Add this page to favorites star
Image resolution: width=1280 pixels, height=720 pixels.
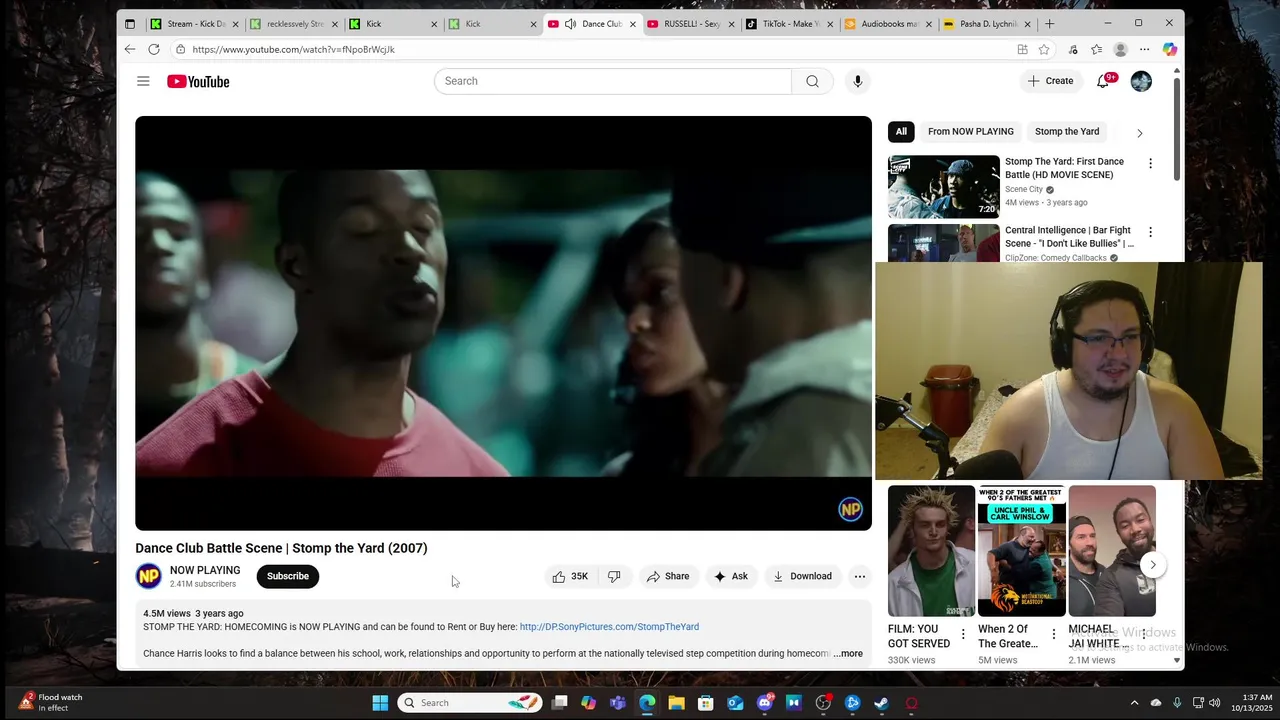click(1044, 49)
